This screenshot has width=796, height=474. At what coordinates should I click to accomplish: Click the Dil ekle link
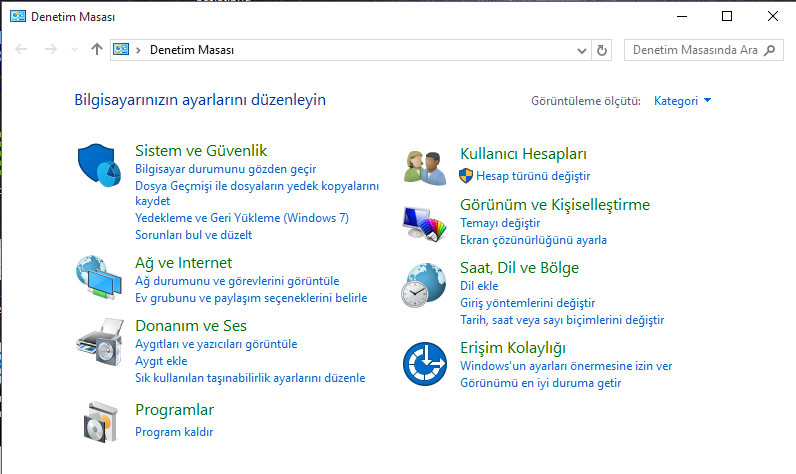click(479, 286)
